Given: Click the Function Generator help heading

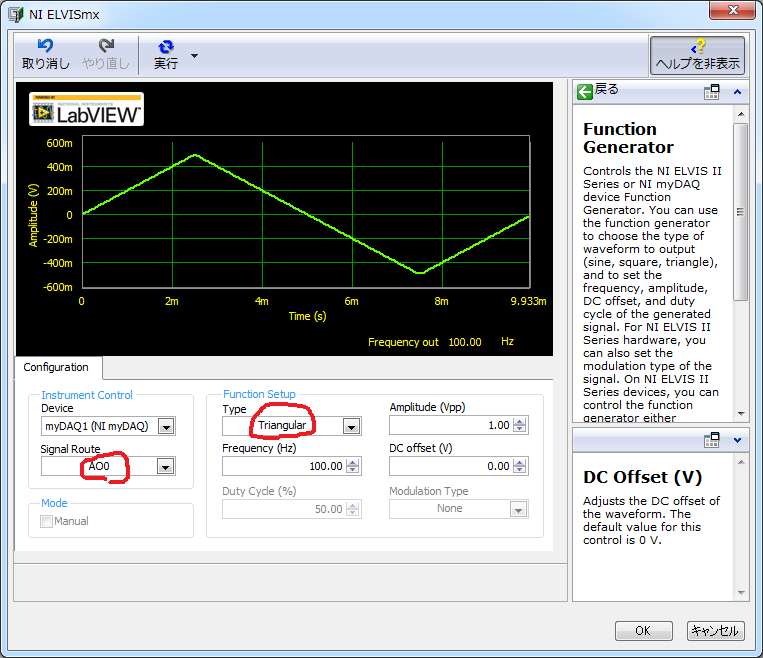Looking at the screenshot, I should (628, 138).
